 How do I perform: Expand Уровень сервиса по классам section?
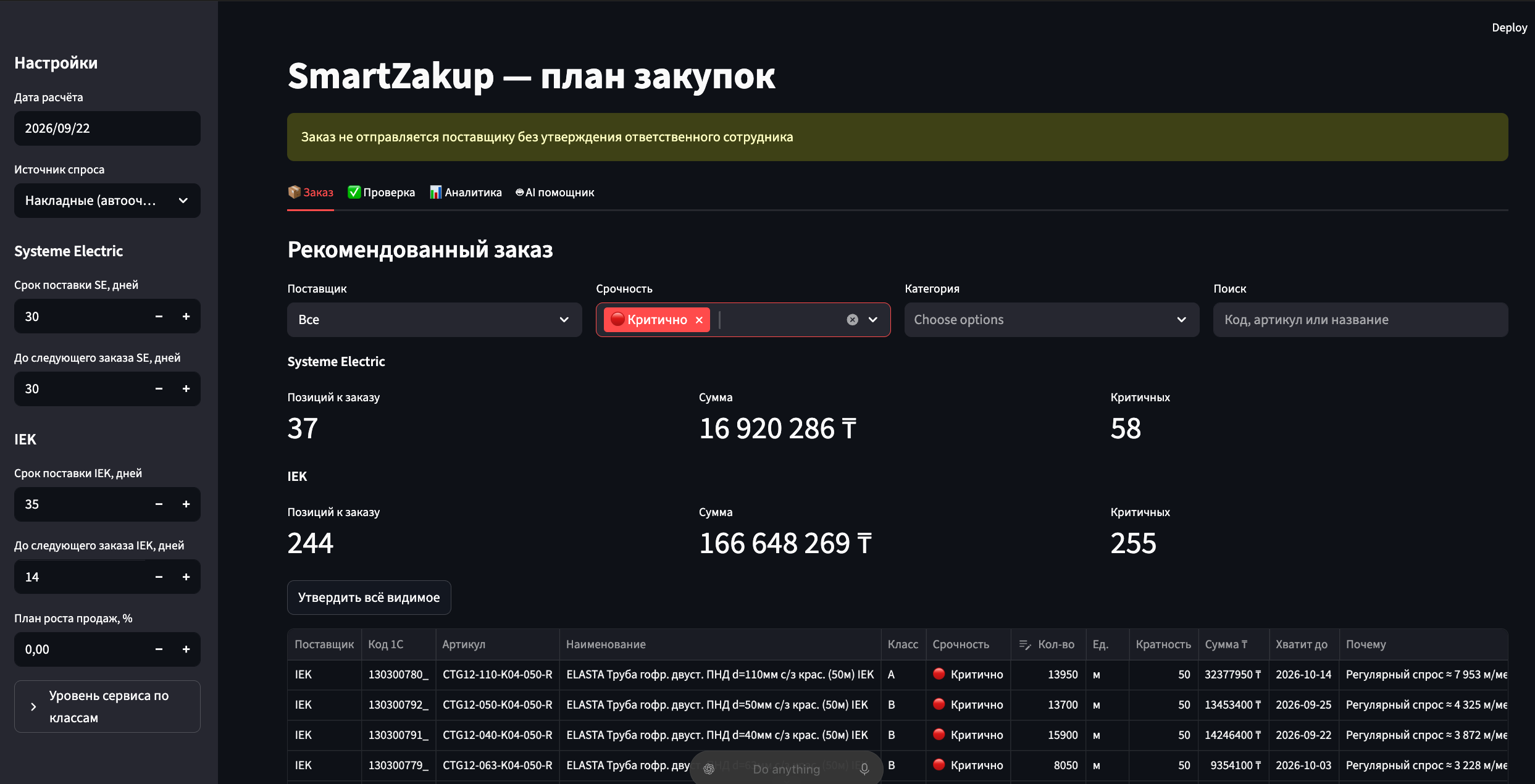tap(107, 706)
